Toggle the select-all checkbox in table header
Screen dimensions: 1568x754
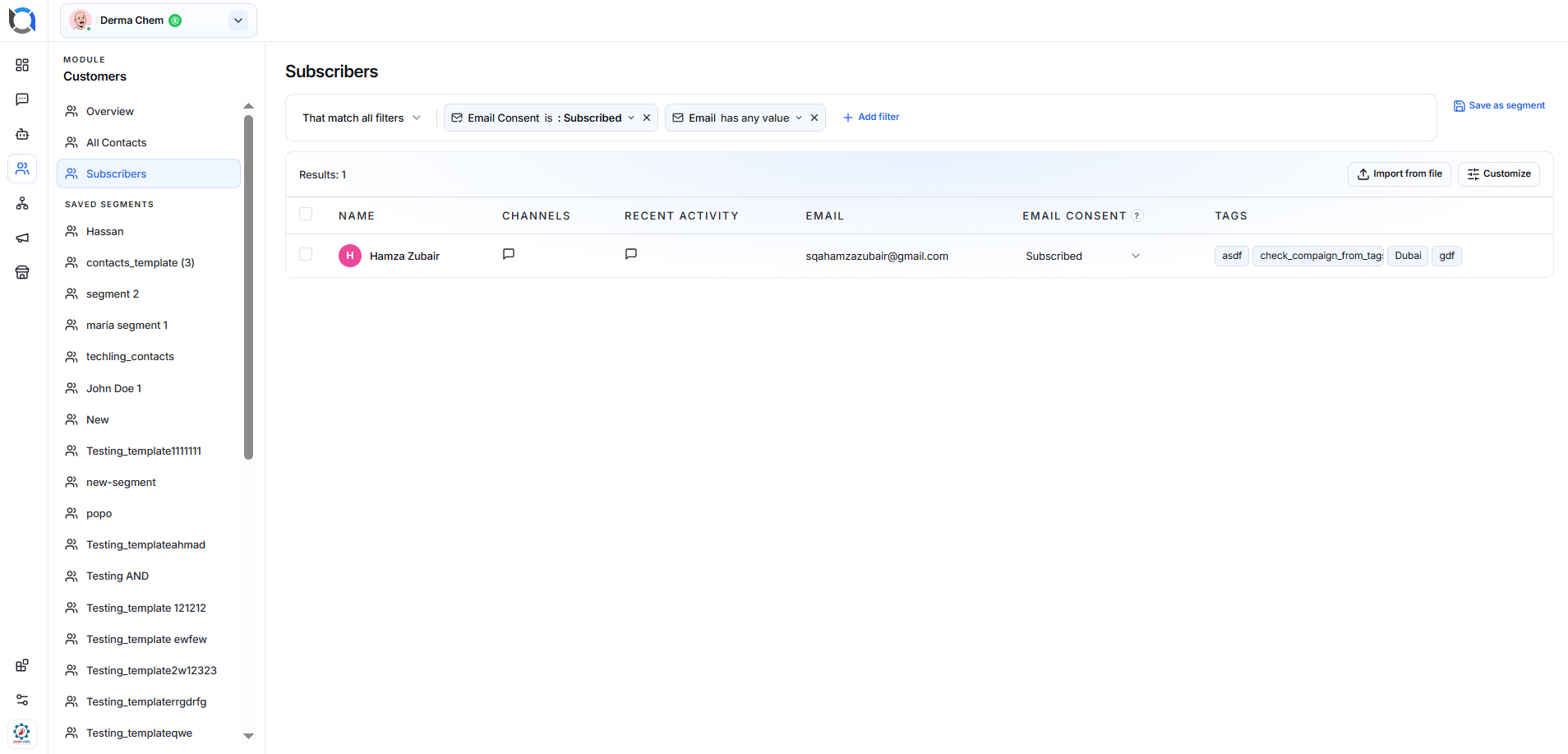point(306,214)
